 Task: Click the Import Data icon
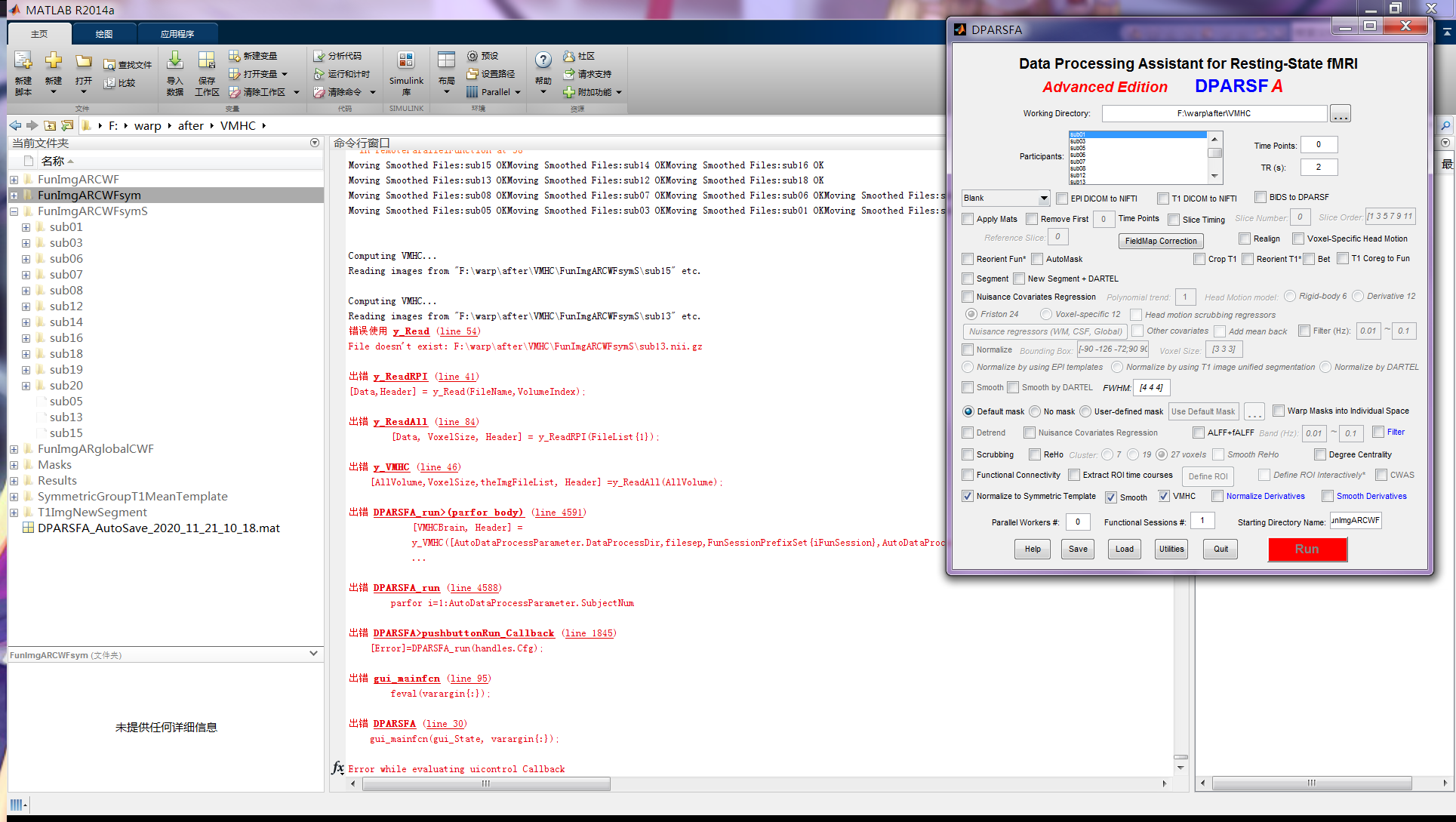pyautogui.click(x=175, y=61)
